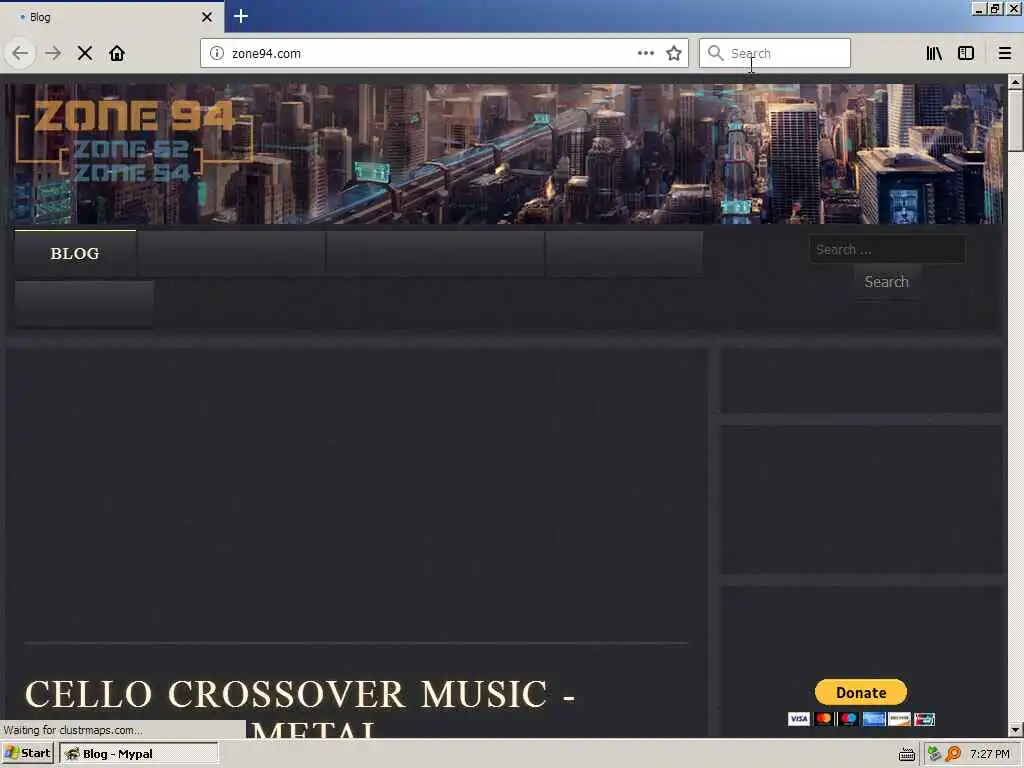The height and width of the screenshot is (768, 1024).
Task: Click the forward navigation arrow
Action: (53, 53)
